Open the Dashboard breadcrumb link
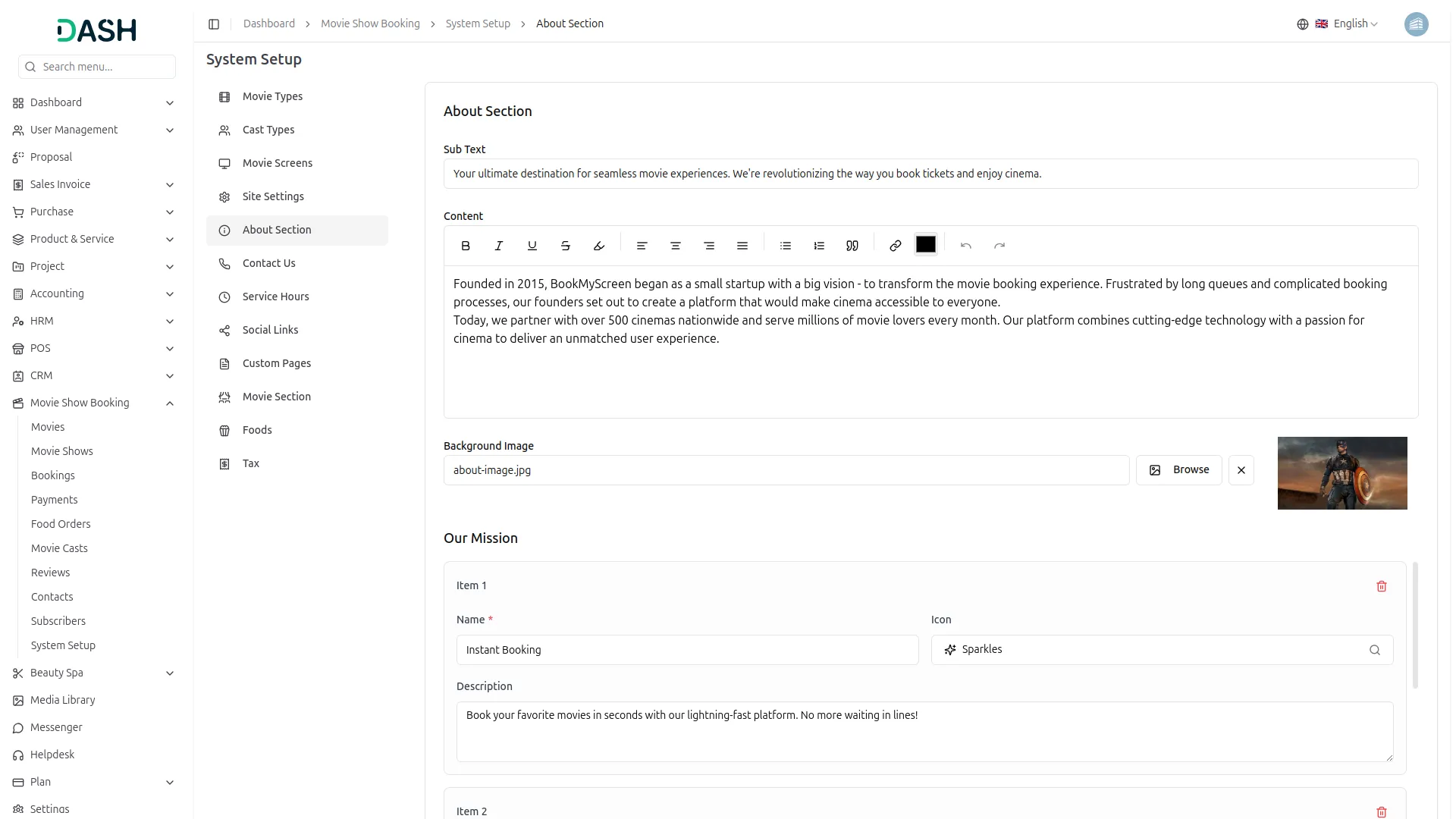The width and height of the screenshot is (1456, 819). click(x=268, y=24)
